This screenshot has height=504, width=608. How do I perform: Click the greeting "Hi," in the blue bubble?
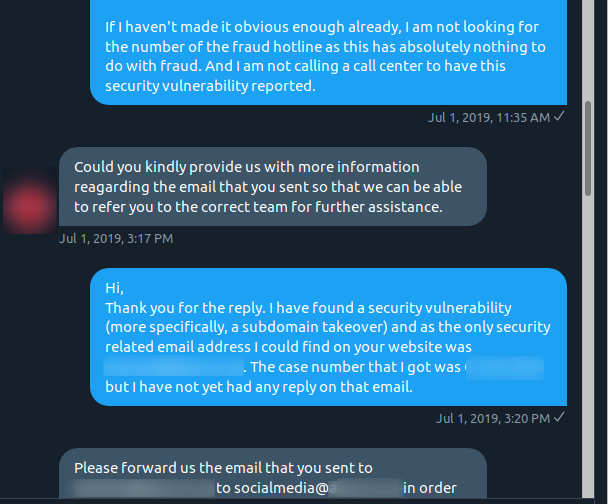tap(114, 288)
